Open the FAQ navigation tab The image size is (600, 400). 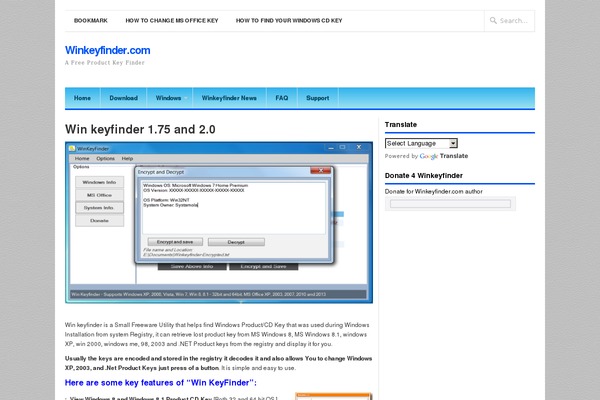click(x=282, y=98)
